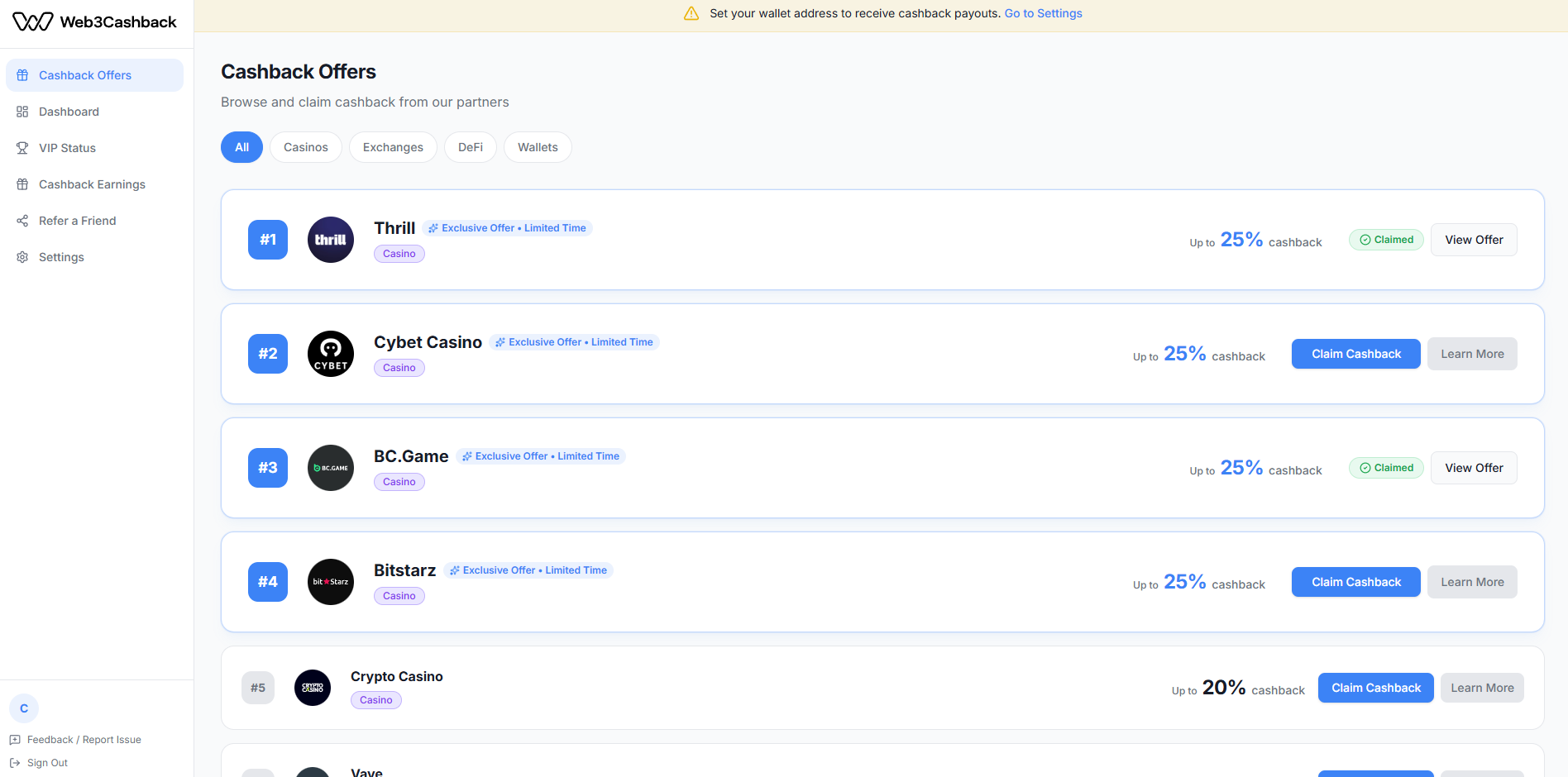Click the Bitstarz offer title
The image size is (1568, 777).
coord(404,570)
